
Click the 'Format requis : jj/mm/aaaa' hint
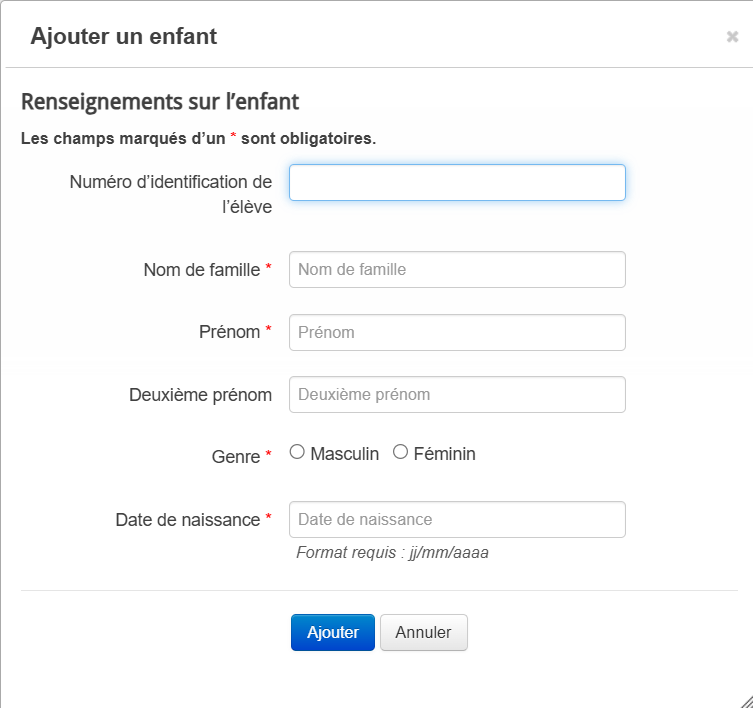pos(392,553)
